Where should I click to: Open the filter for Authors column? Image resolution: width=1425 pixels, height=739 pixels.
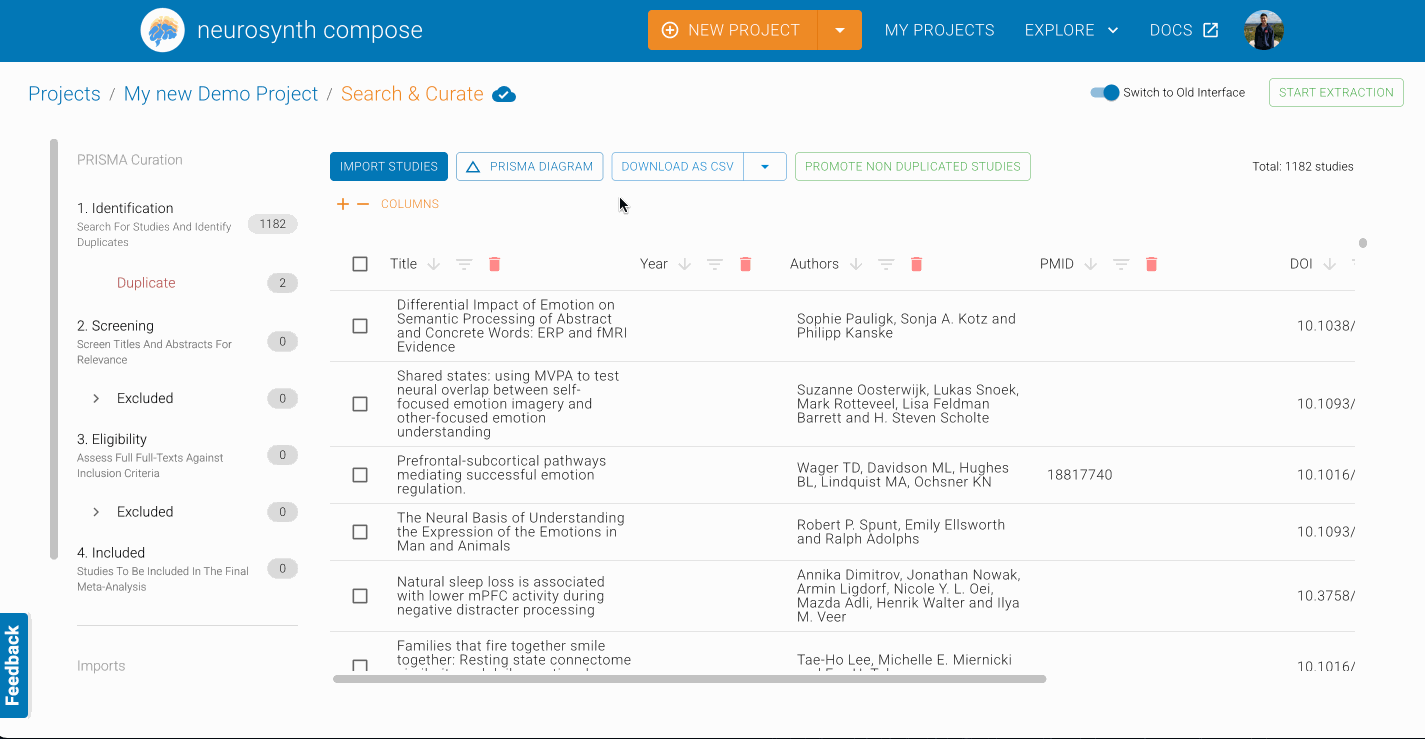(886, 264)
